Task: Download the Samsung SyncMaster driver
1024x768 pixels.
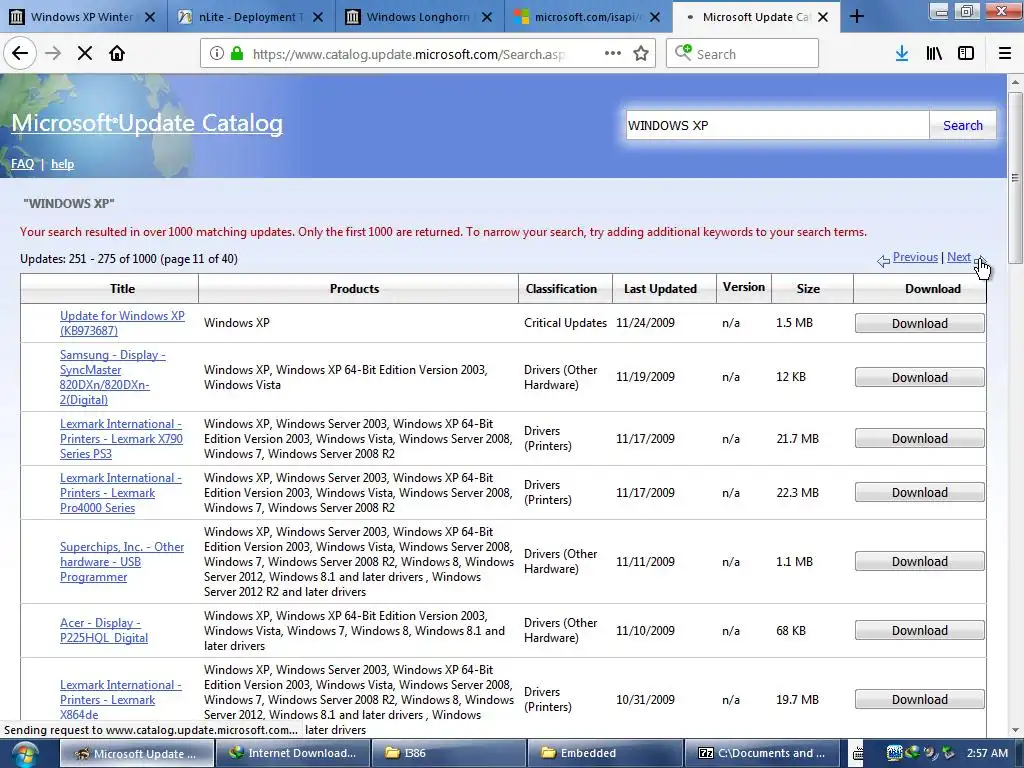Action: pyautogui.click(x=920, y=377)
